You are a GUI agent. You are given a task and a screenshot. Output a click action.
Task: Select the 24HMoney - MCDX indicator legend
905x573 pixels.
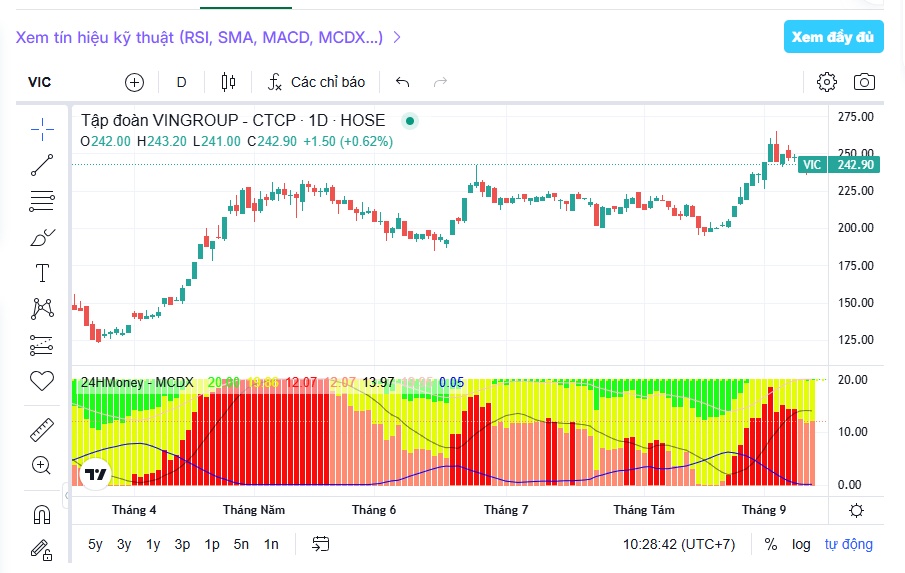(137, 383)
